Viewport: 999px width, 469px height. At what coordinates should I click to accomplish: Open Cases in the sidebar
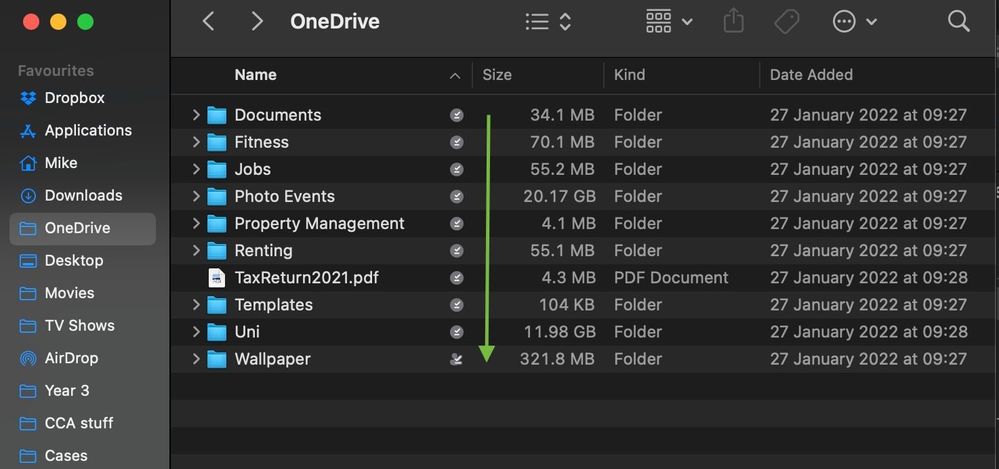point(83,456)
